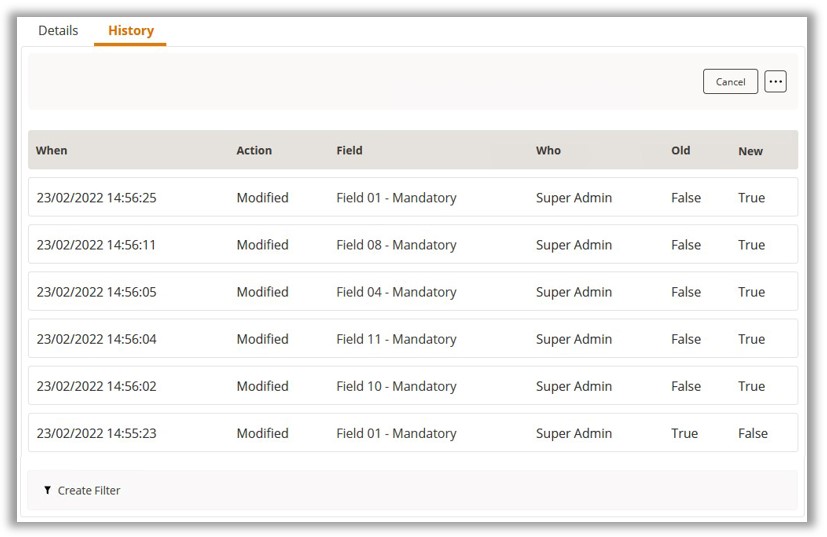Open the Create Filter link
Viewport: 827px width, 537px height.
(x=88, y=491)
